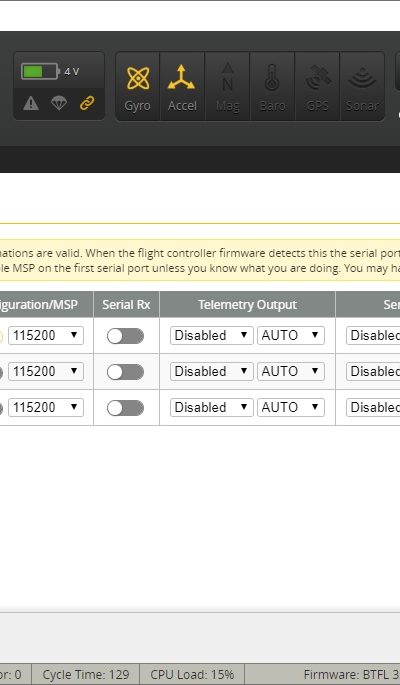
Task: Enable Serial Rx on the first port row
Action: pyautogui.click(x=125, y=336)
